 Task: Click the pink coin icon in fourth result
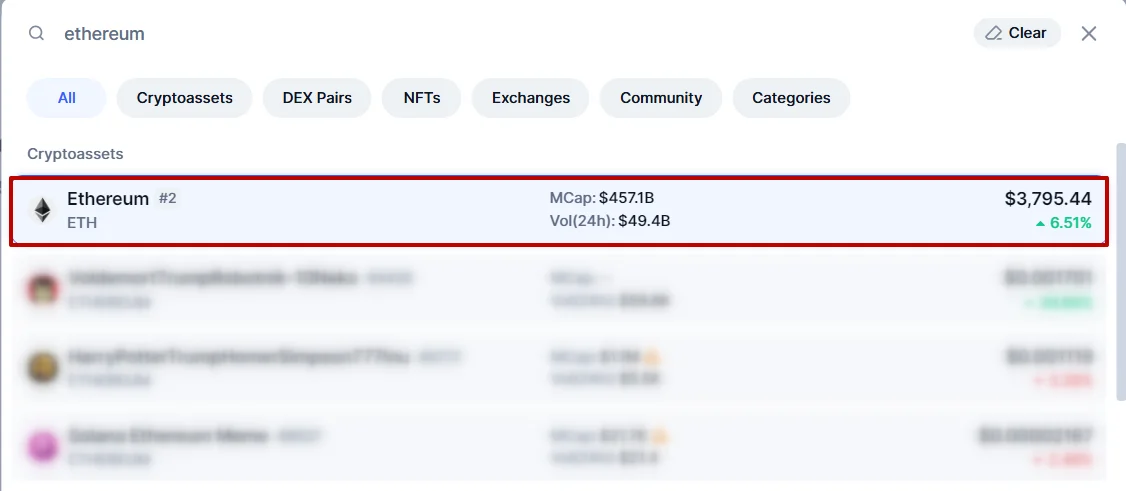click(42, 446)
